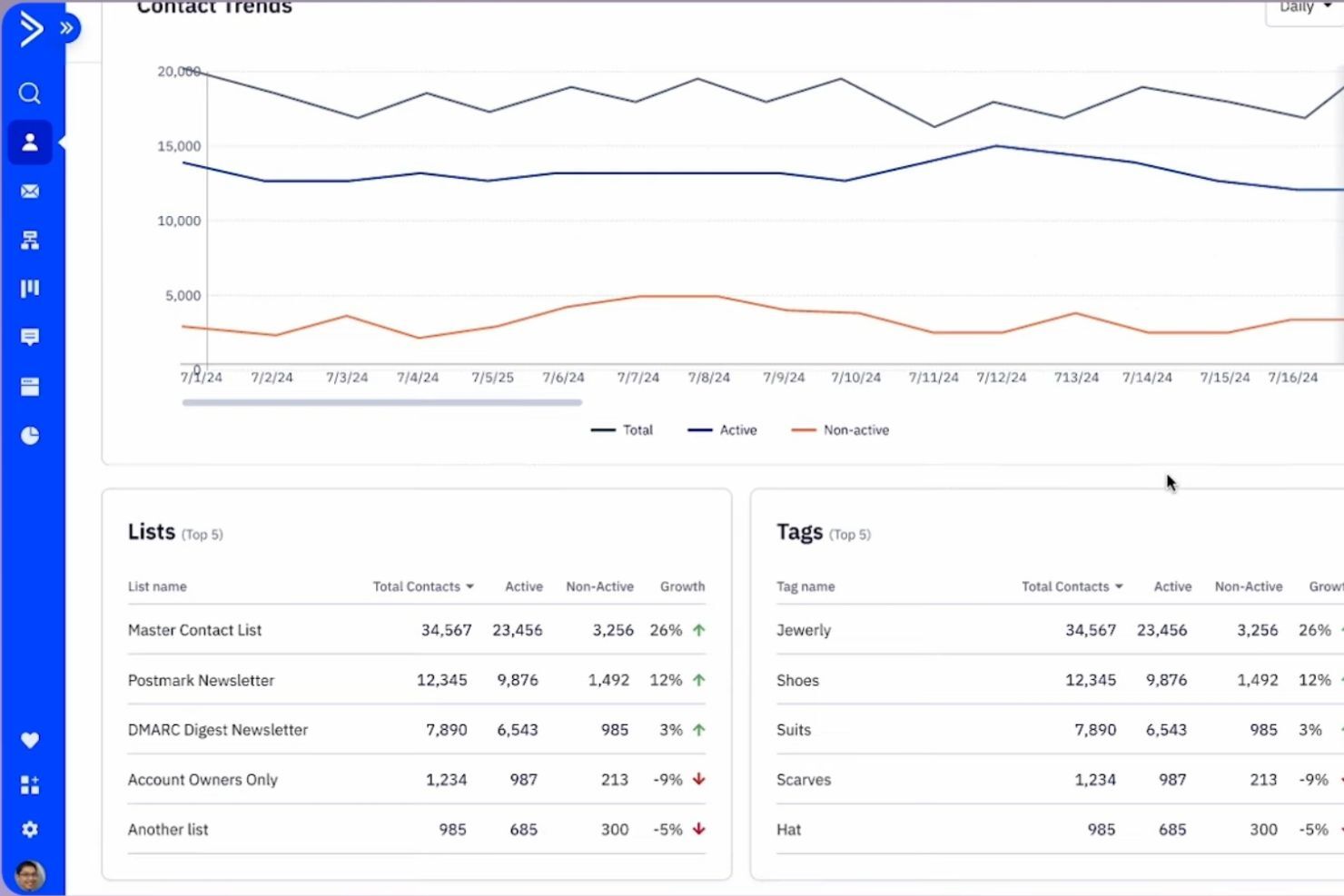Image resolution: width=1344 pixels, height=896 pixels.
Task: Open Conversations via the chat bubble icon
Action: [x=30, y=337]
